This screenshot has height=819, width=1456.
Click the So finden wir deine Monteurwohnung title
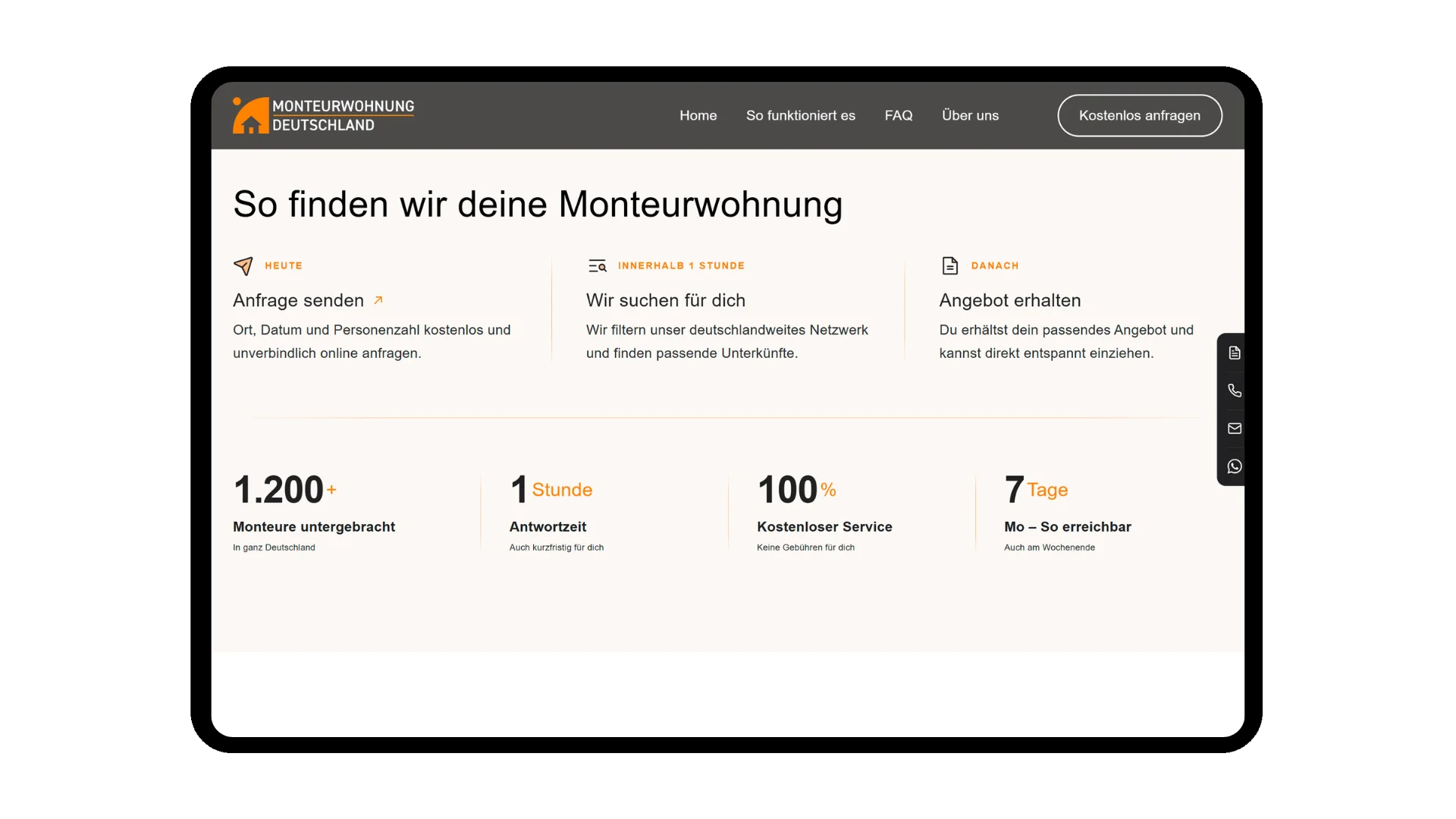[x=538, y=204]
